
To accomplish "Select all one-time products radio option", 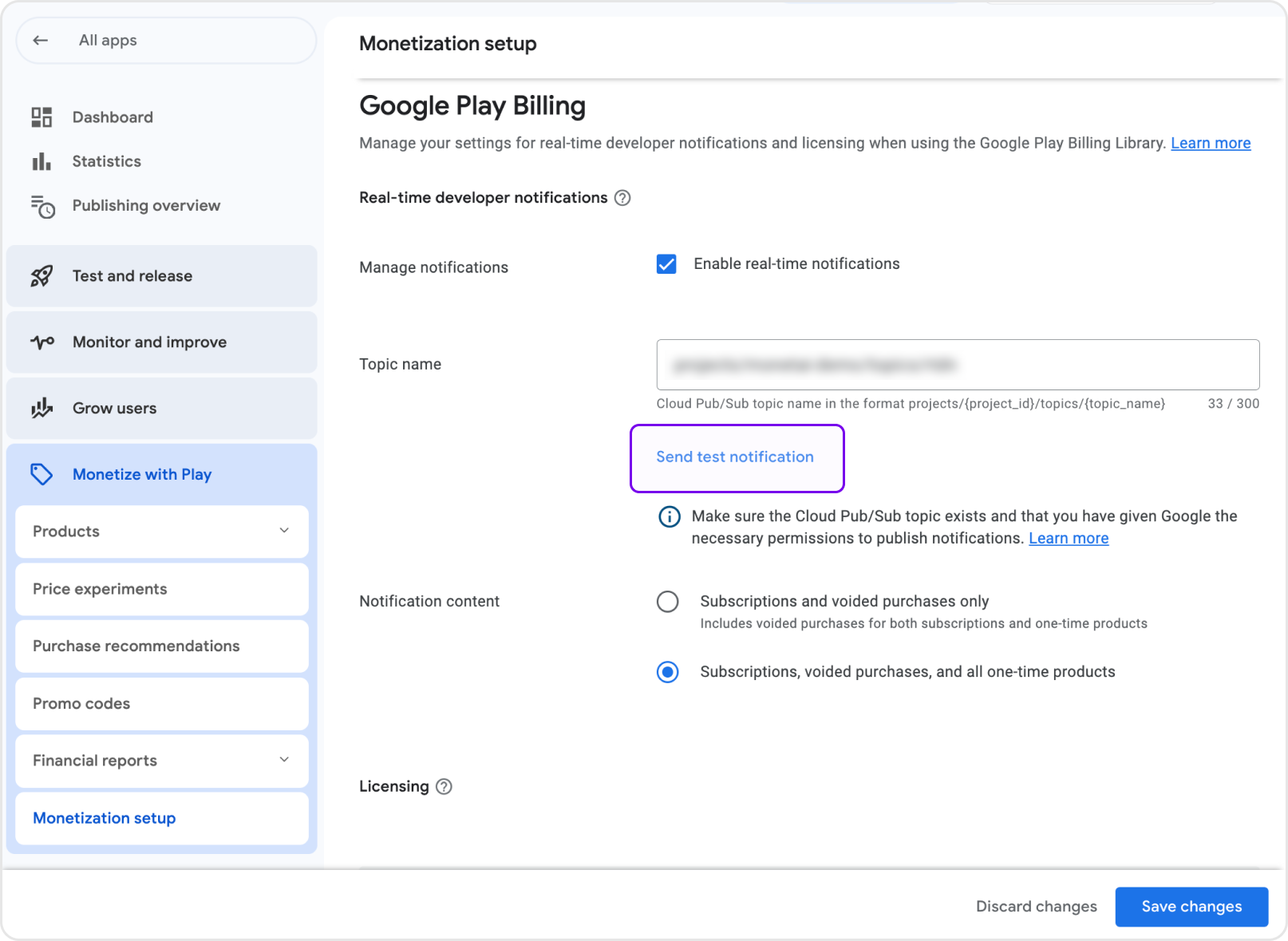I will [x=668, y=672].
